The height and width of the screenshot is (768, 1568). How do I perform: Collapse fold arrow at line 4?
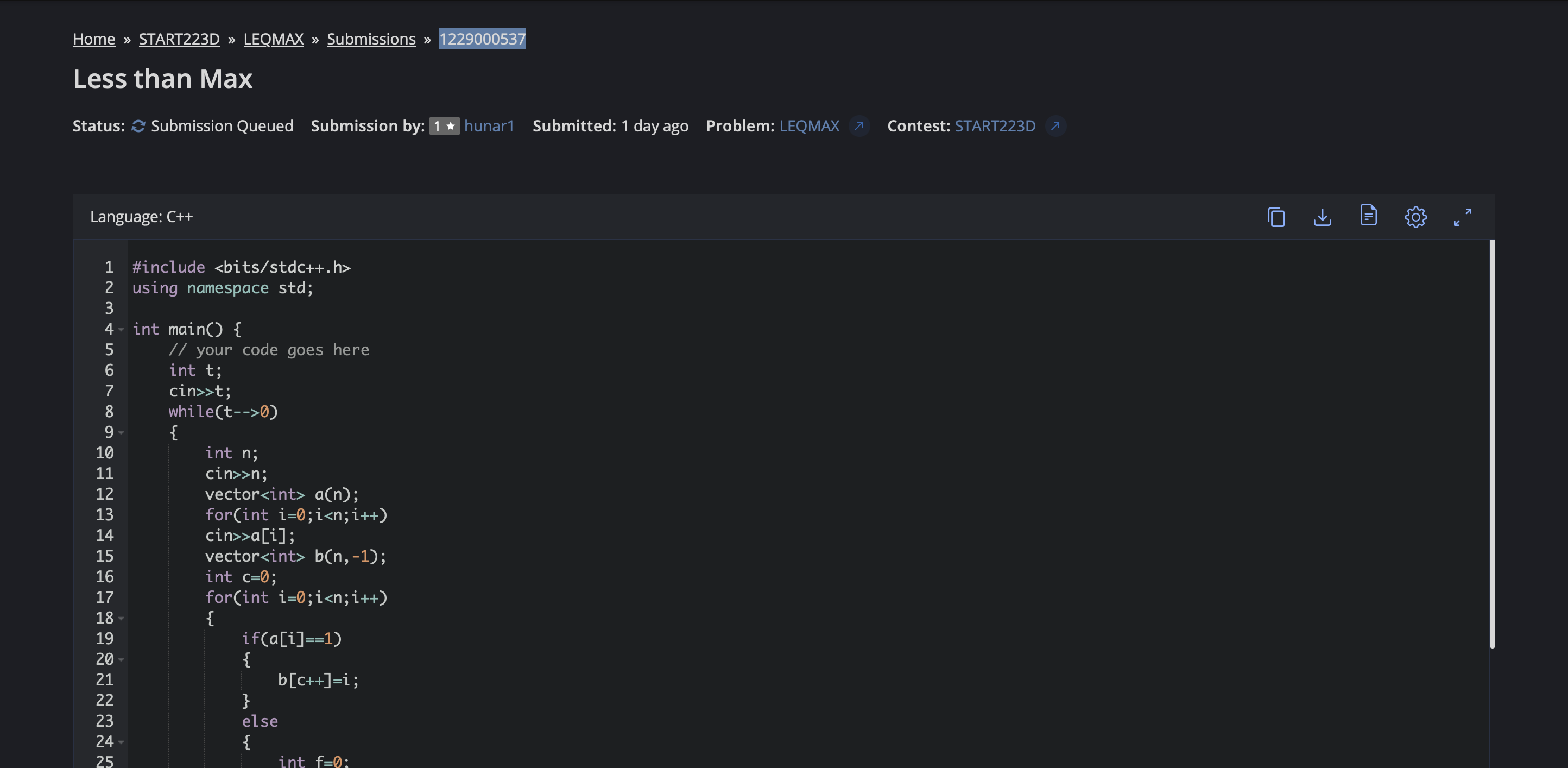click(121, 330)
